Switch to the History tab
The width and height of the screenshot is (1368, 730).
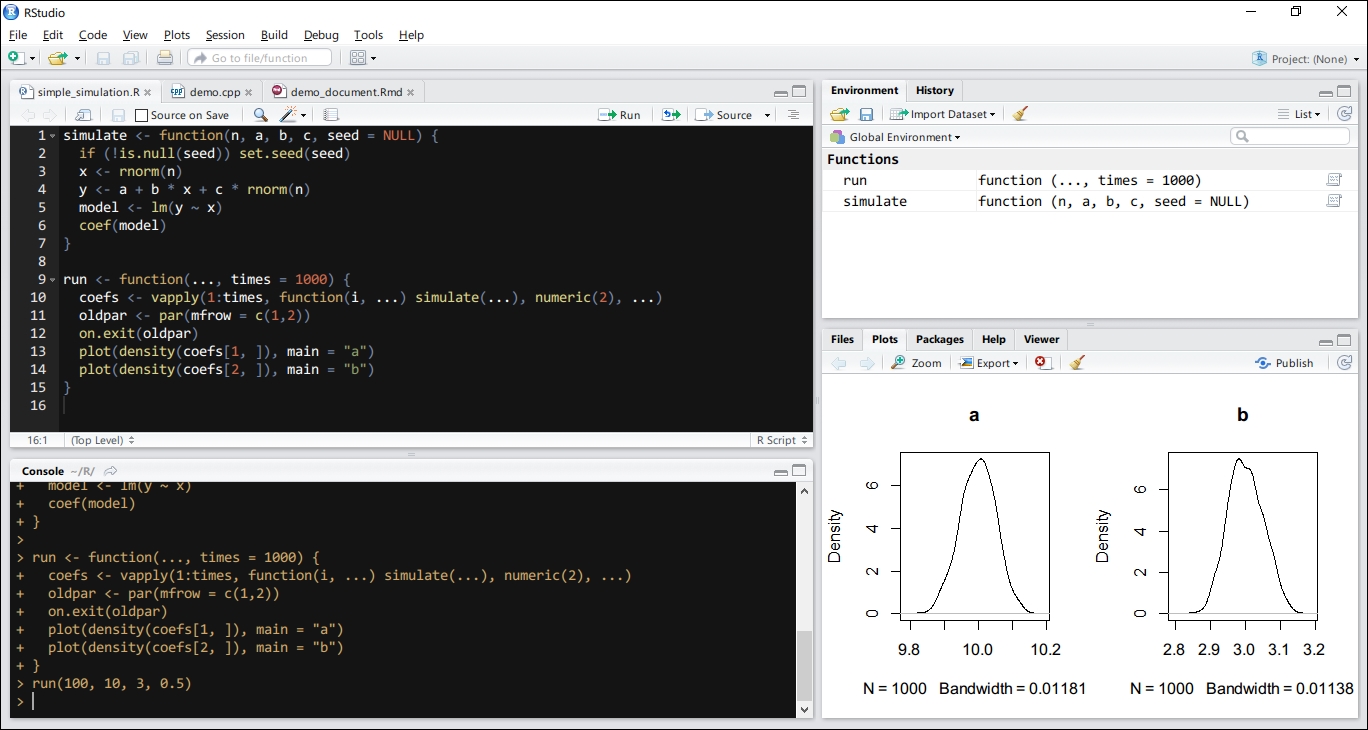click(935, 90)
